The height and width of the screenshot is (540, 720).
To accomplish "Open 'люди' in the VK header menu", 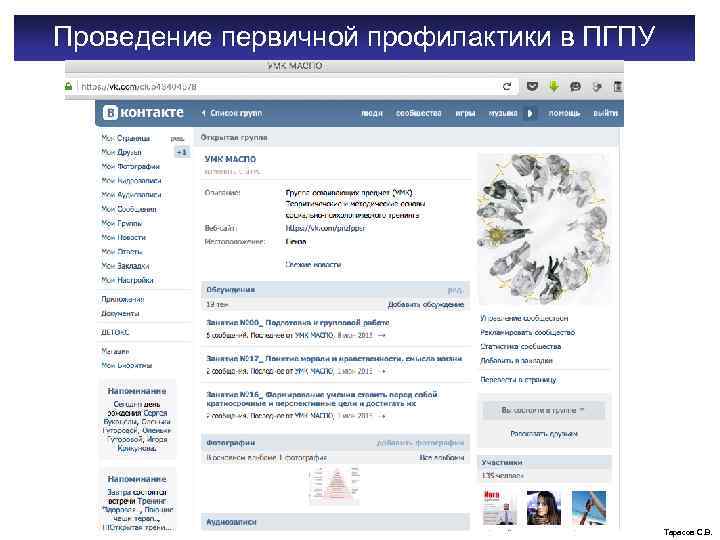I will point(372,113).
